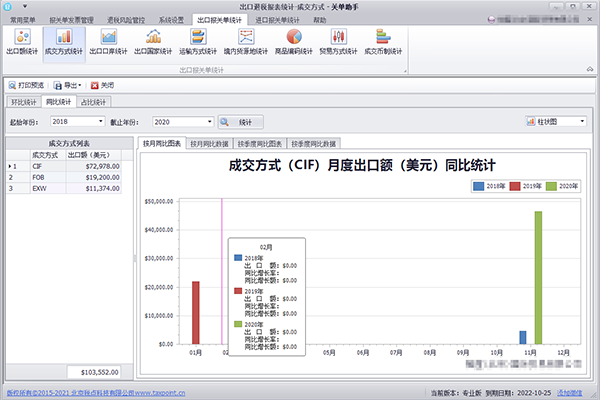Image resolution: width=600 pixels, height=400 pixels.
Task: Open the 起始年份 2018 dropdown
Action: pyautogui.click(x=101, y=121)
